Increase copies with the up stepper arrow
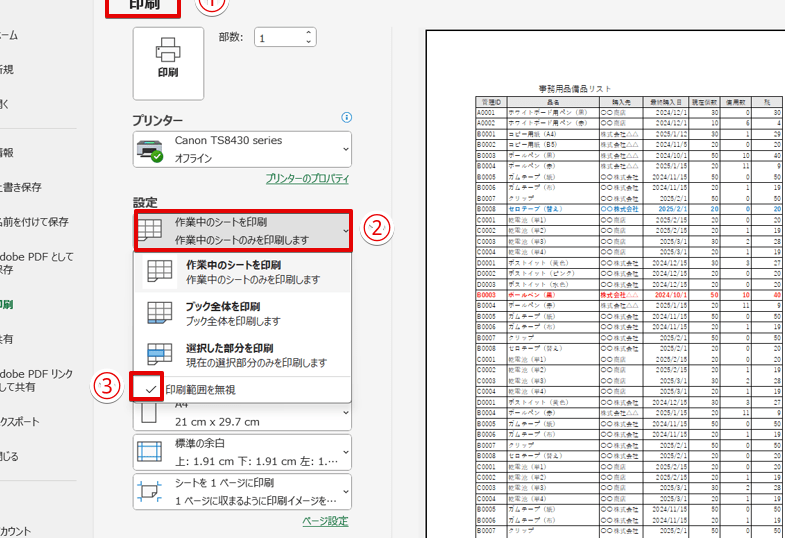 click(308, 33)
